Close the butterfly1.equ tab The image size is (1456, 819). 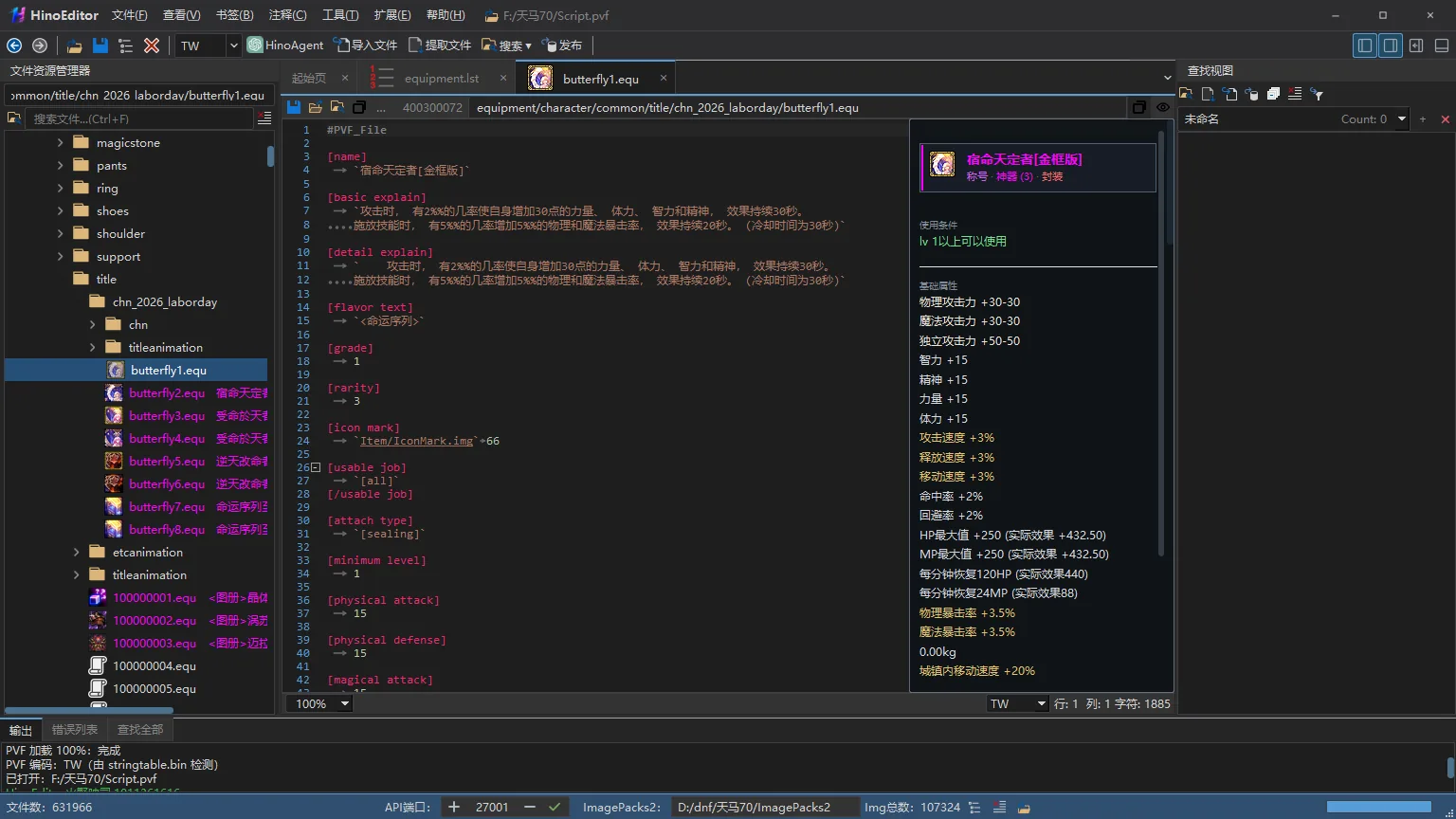[x=664, y=78]
